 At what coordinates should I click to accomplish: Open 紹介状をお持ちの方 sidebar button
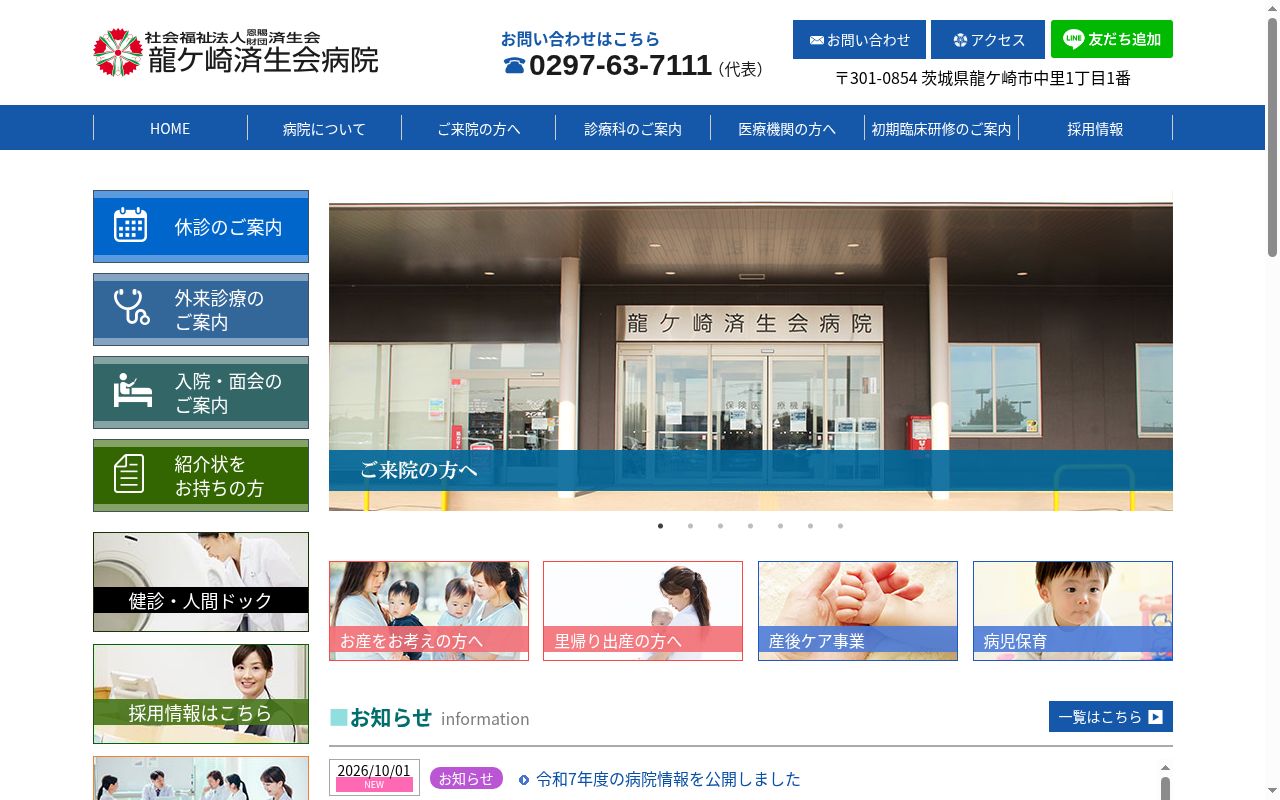(x=201, y=475)
